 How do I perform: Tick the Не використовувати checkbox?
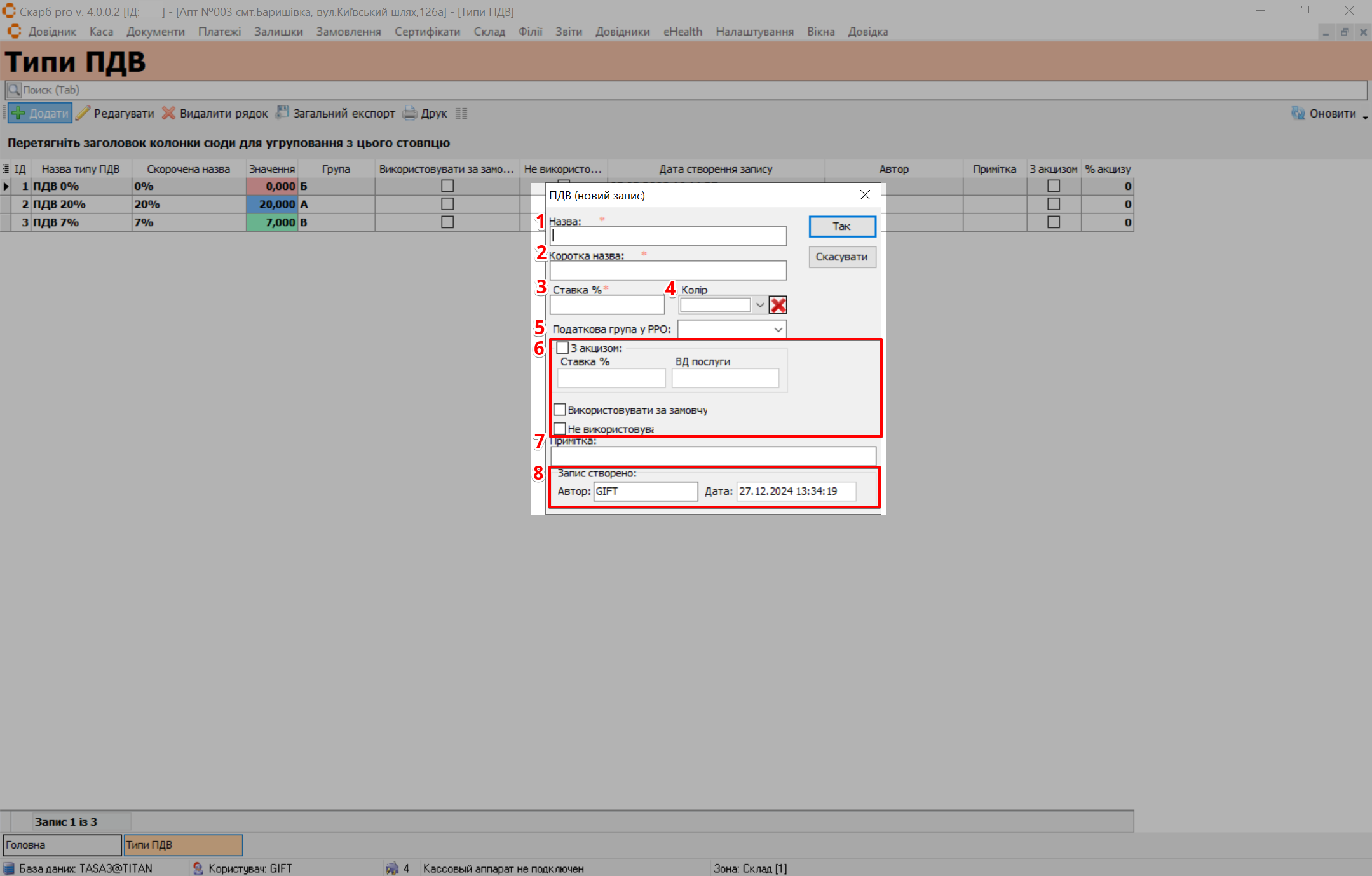click(x=560, y=429)
